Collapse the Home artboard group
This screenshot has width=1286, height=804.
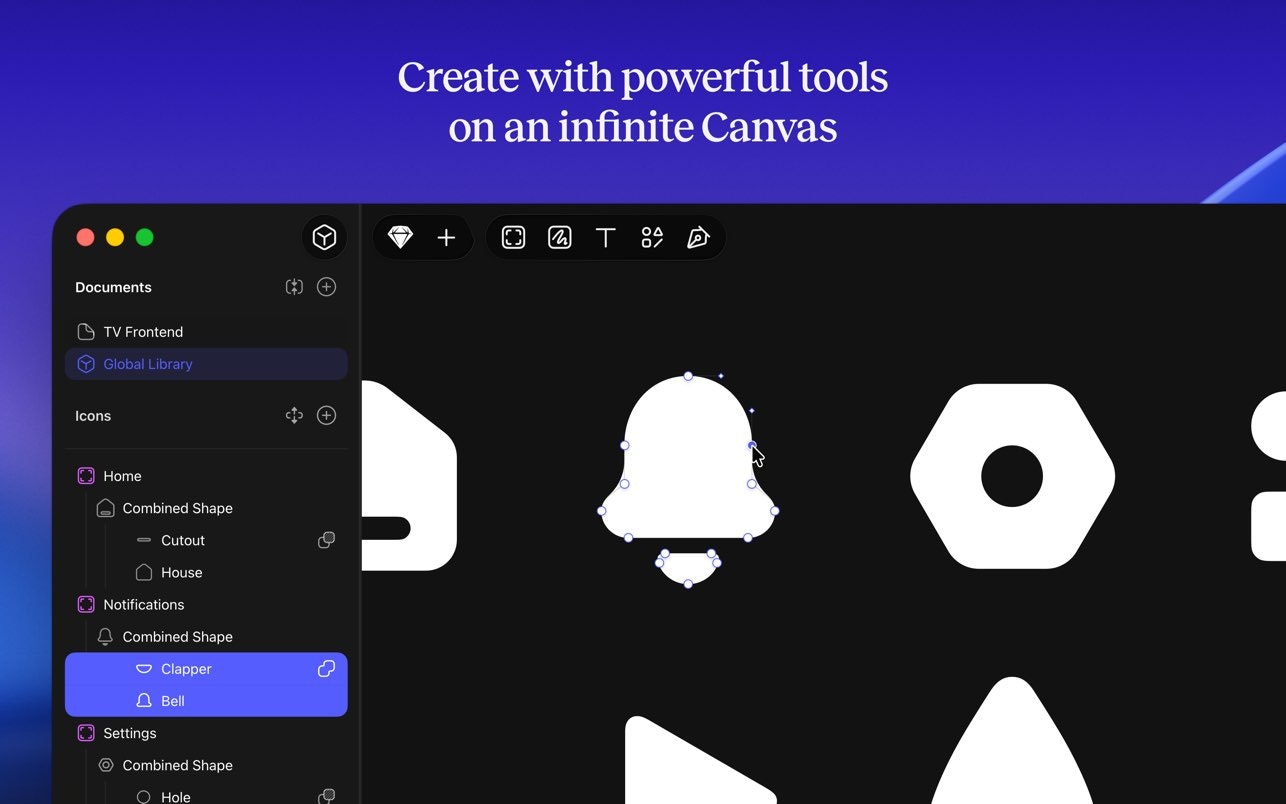coord(122,476)
